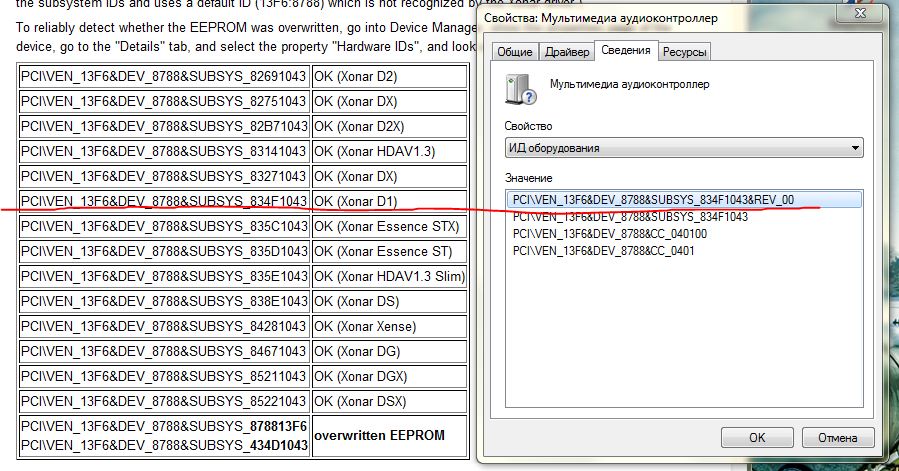
Task: Click the 'OK (Xonar DX)' cell beside SUBSYS_83271043
Action: pos(389,176)
